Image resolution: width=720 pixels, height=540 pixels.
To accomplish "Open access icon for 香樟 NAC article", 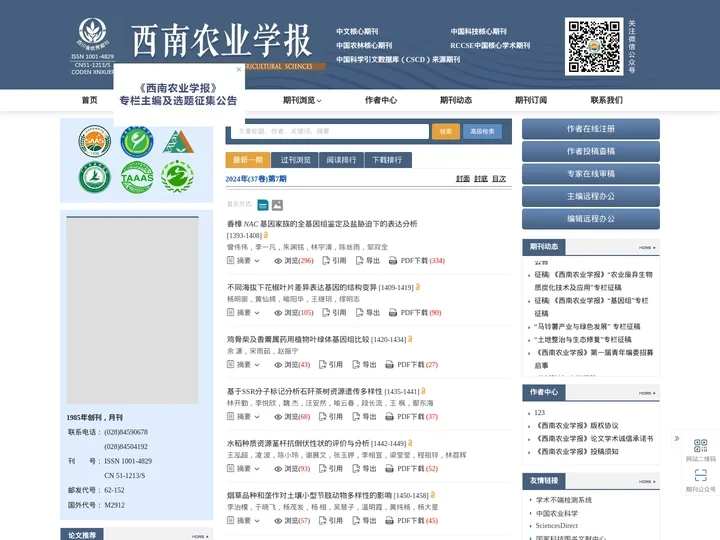I will 265,235.
